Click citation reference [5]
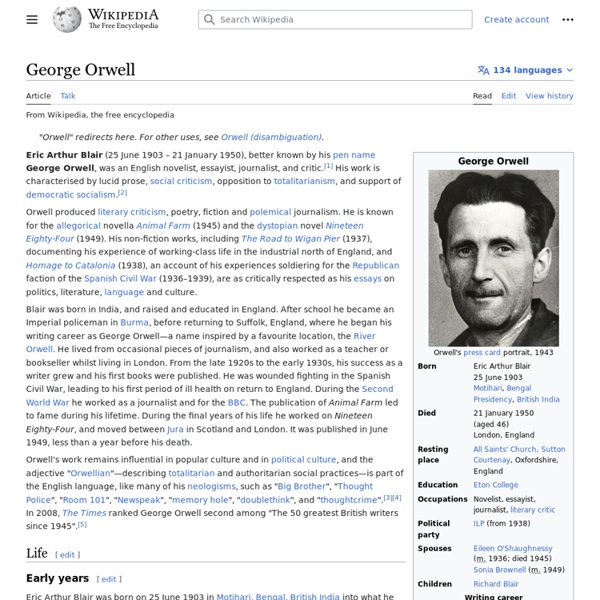Screen dimensions: 600x600 [x=82, y=525]
